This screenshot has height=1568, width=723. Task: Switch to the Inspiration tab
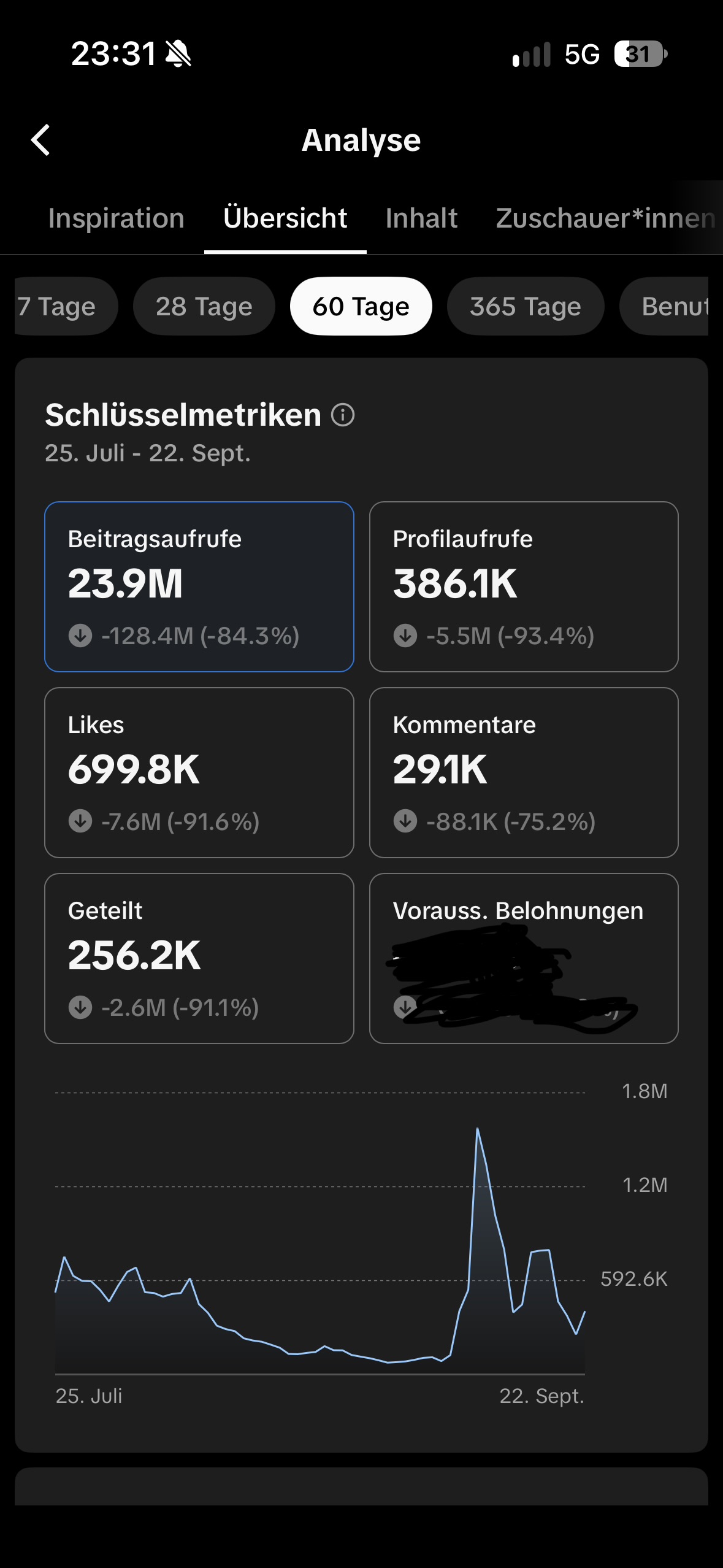(x=117, y=218)
